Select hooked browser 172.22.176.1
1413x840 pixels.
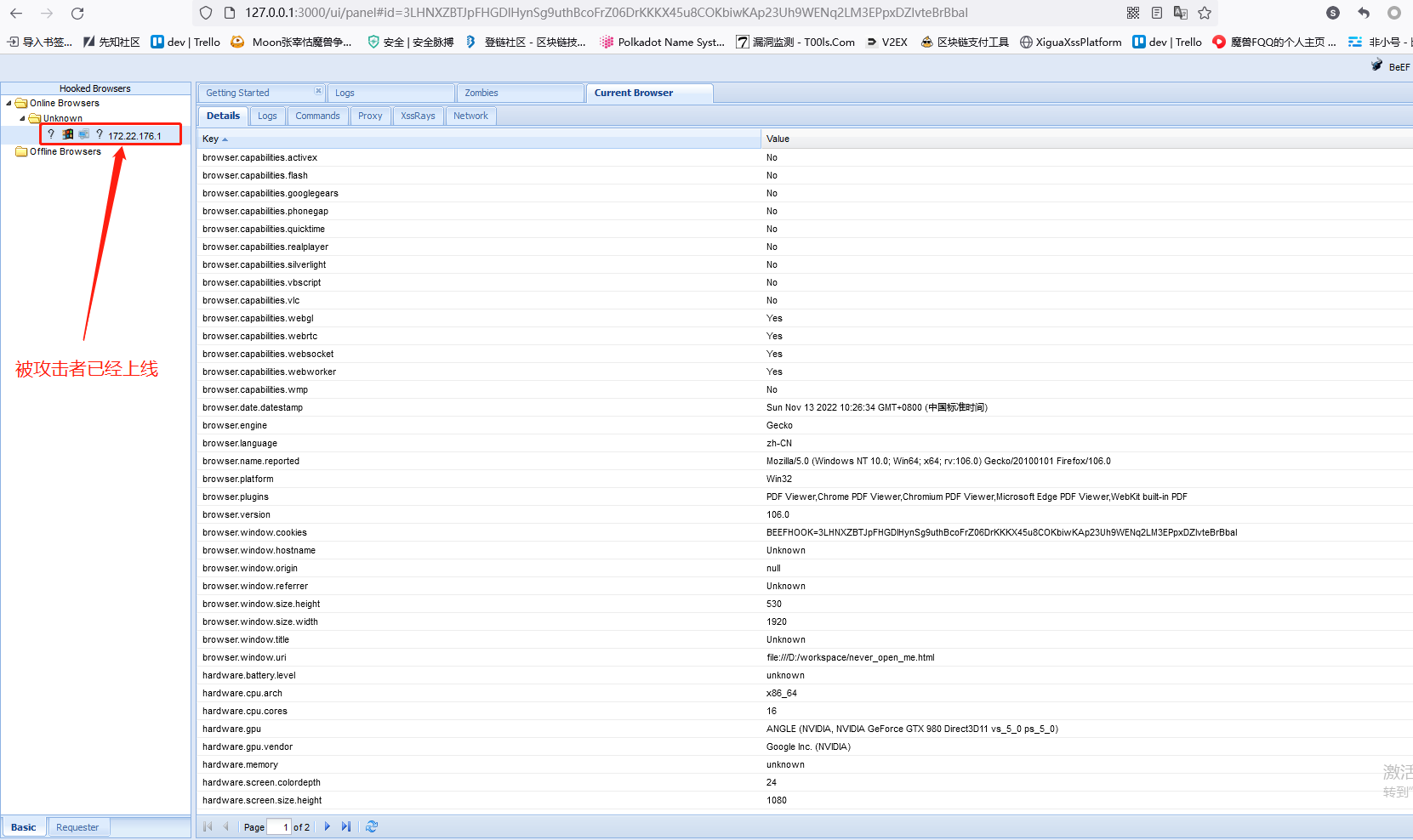[x=134, y=136]
